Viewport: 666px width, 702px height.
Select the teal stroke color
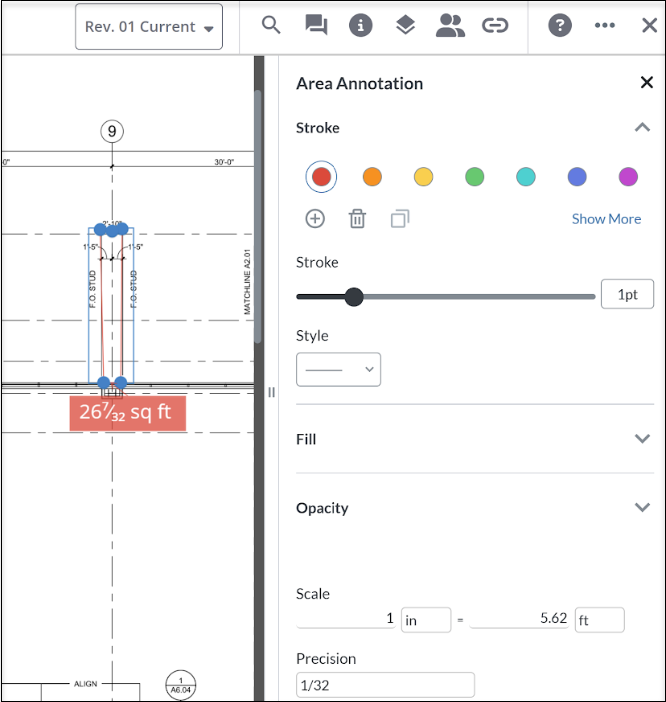526,177
